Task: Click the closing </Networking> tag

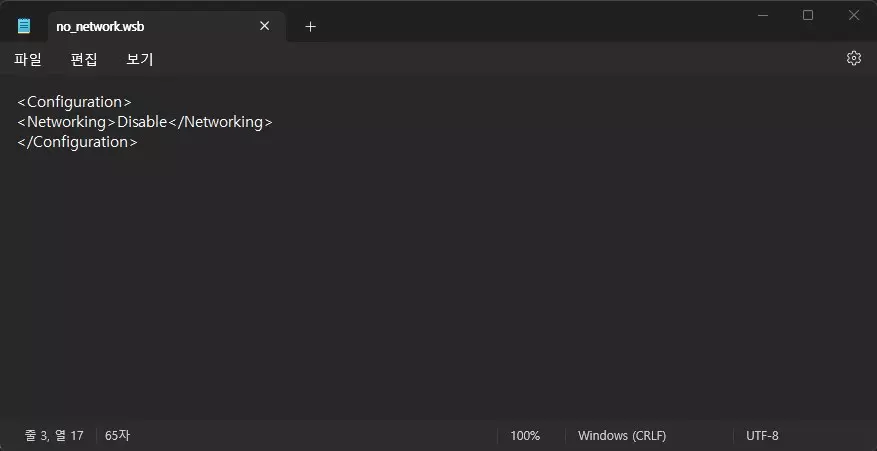Action: coord(220,121)
